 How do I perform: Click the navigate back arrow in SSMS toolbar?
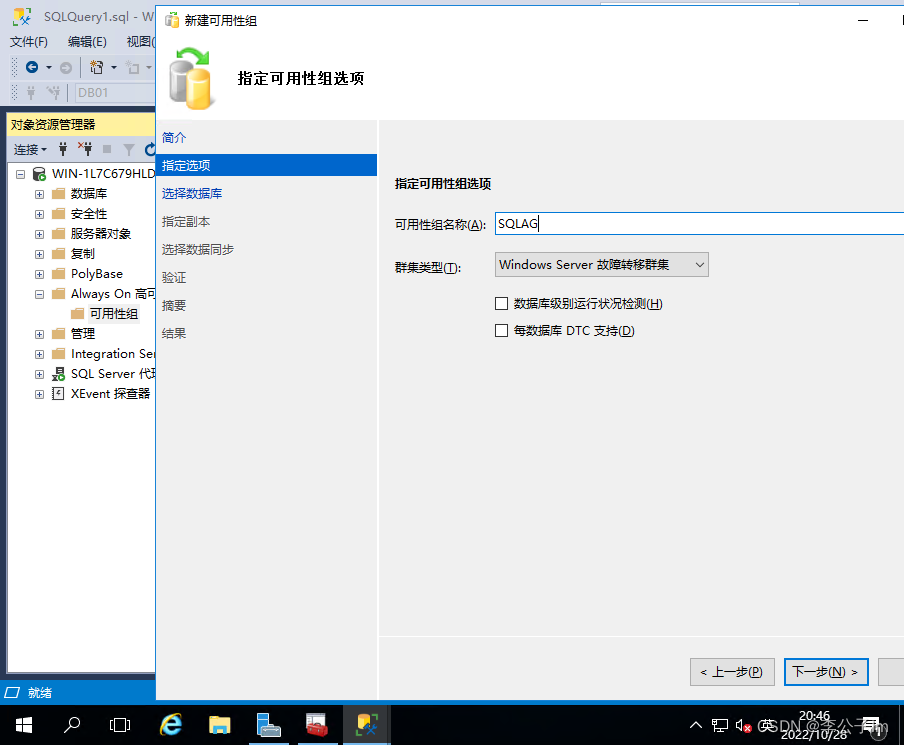tap(32, 67)
